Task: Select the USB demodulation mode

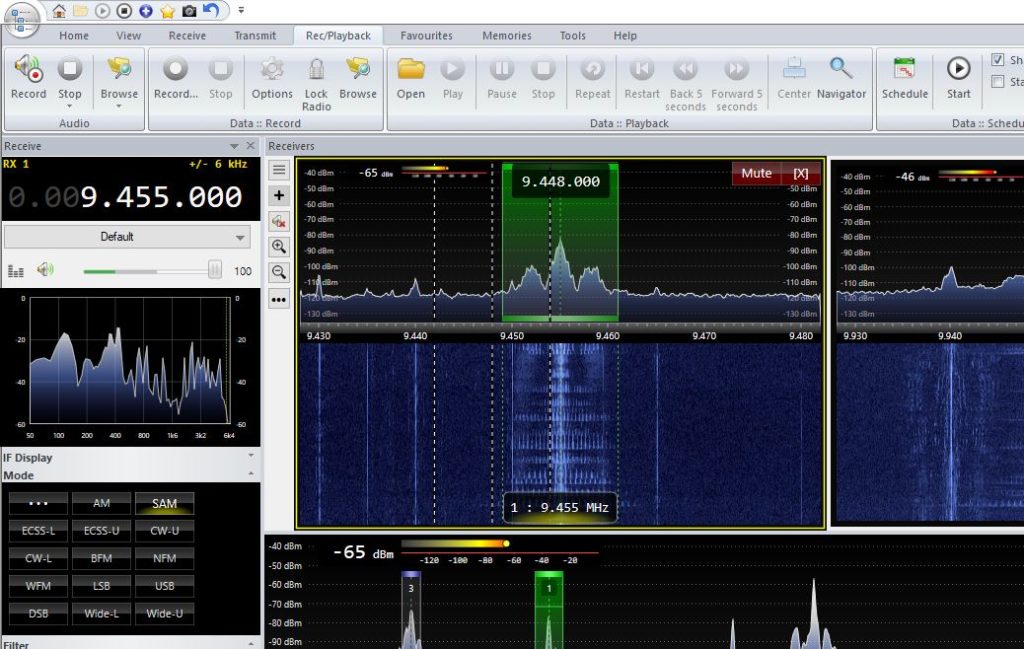Action: coord(164,585)
